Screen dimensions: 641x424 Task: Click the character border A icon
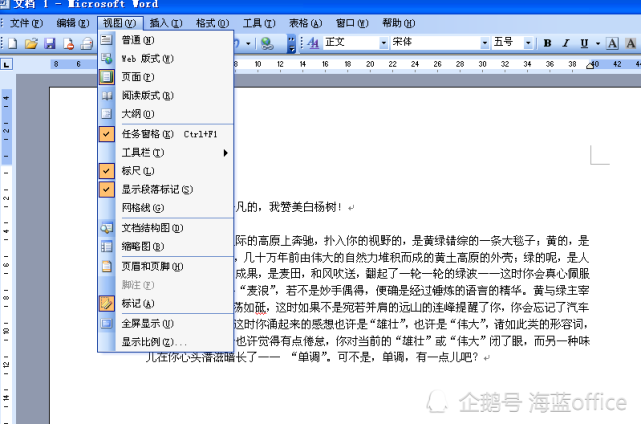612,43
